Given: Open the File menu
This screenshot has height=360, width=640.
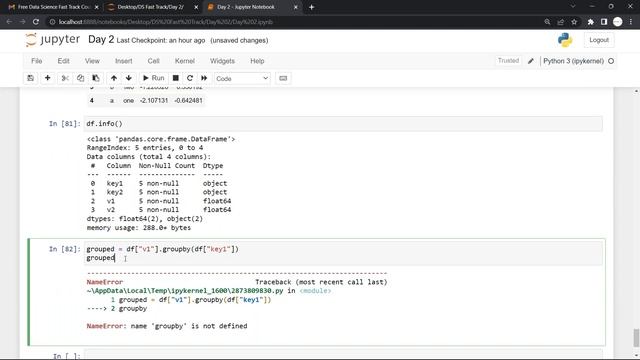Looking at the screenshot, I should click(x=37, y=61).
